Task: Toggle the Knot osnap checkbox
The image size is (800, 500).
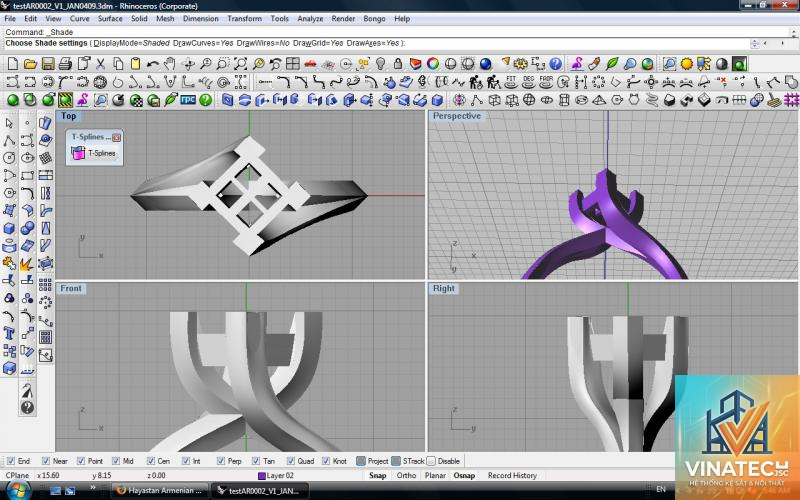Action: (326, 461)
